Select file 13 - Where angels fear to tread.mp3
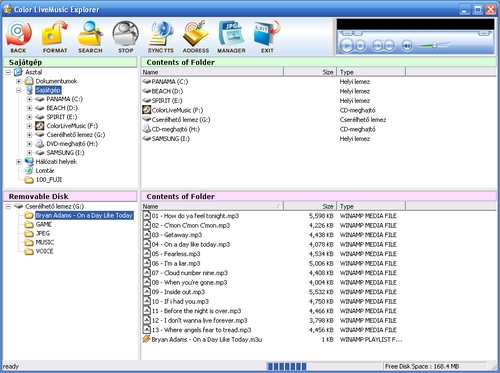The height and width of the screenshot is (373, 500). pyautogui.click(x=201, y=330)
